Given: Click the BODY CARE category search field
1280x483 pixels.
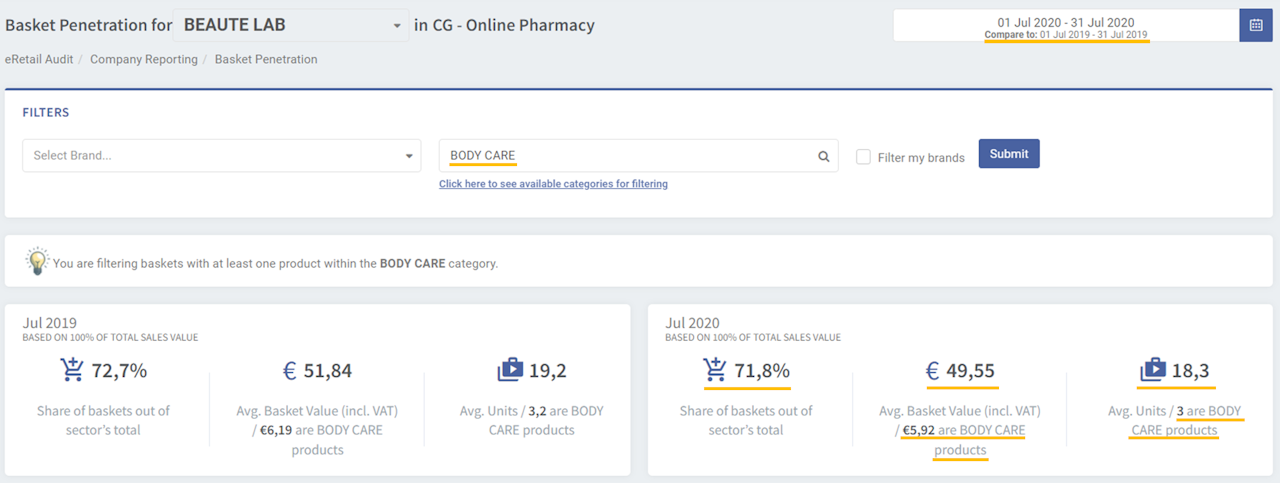Looking at the screenshot, I should (625, 156).
